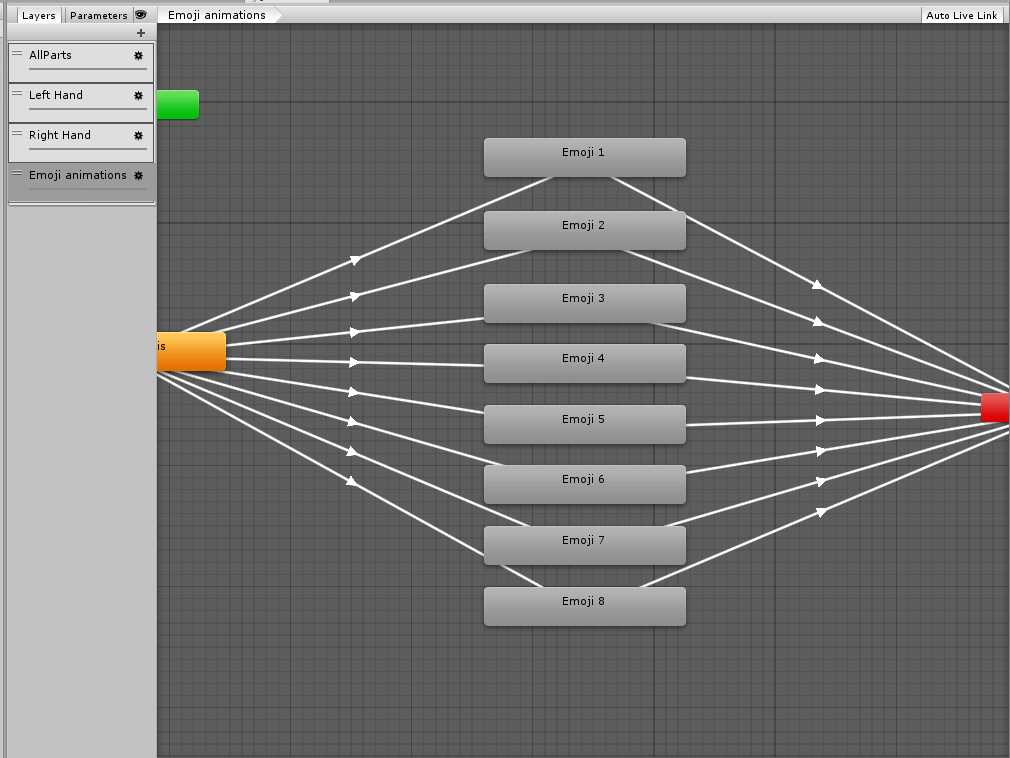Click the Emoji animations breadcrumb
This screenshot has height=758, width=1010.
tap(217, 15)
